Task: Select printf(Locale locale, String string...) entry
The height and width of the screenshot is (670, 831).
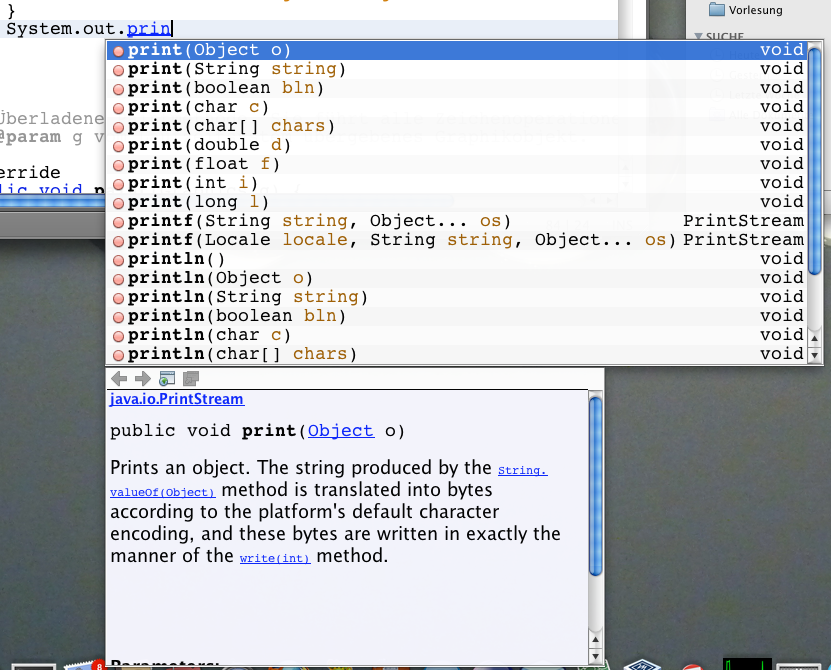Action: [x=457, y=240]
